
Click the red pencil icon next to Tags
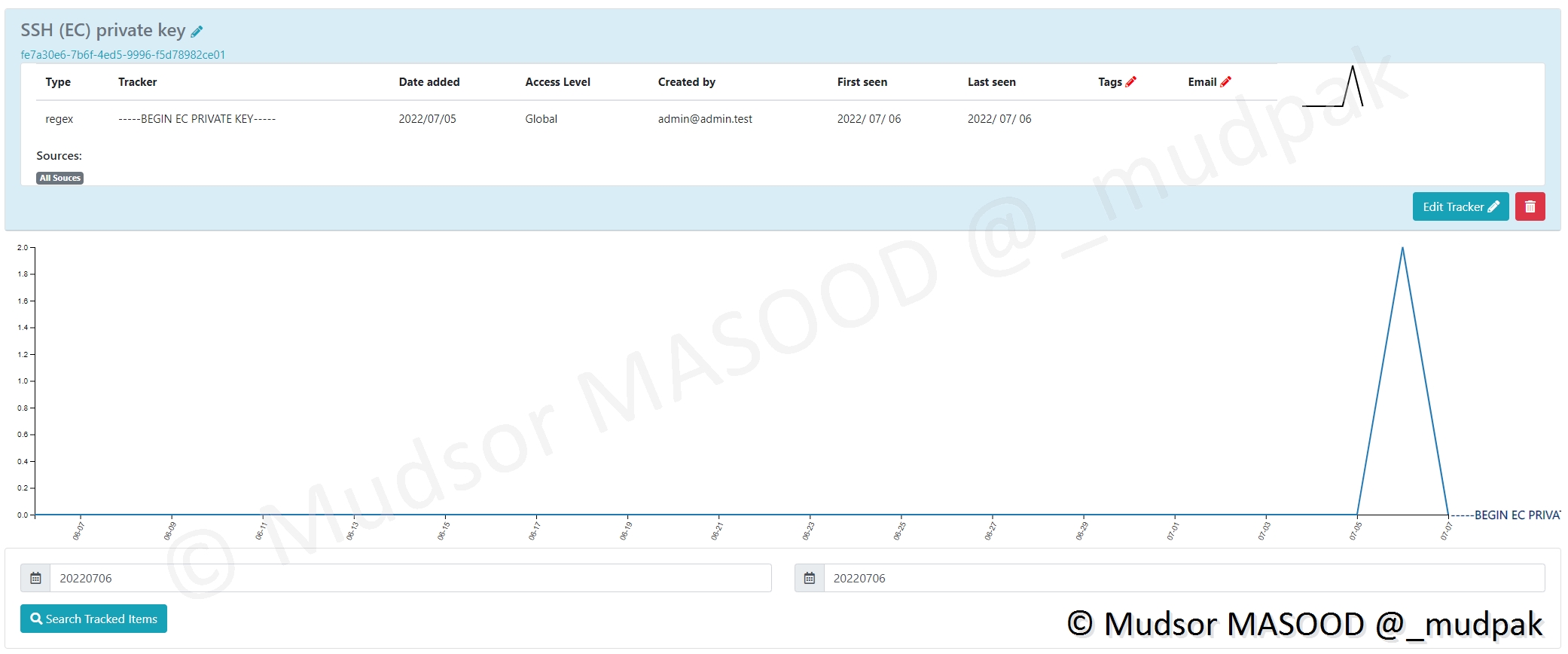tap(1130, 82)
